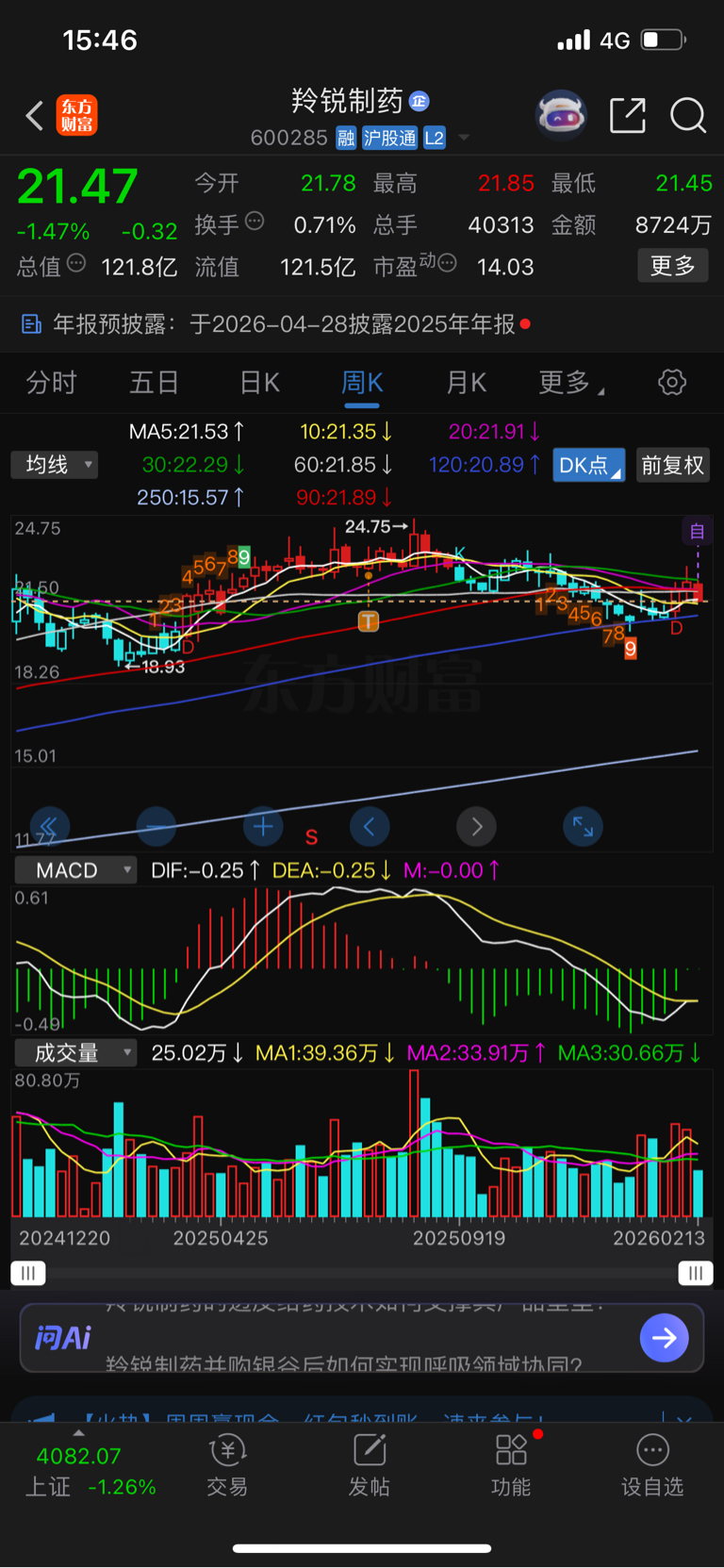Expand chart to fullscreen icon

[583, 827]
